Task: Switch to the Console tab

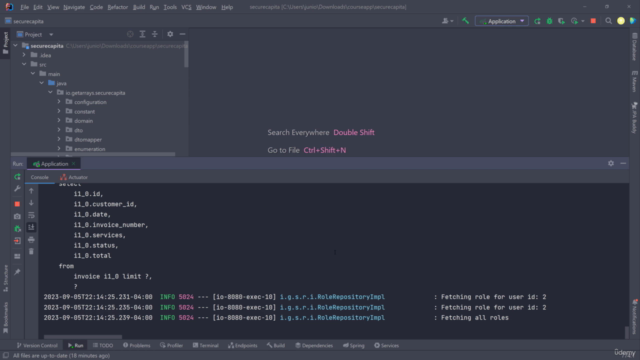Action: (40, 177)
